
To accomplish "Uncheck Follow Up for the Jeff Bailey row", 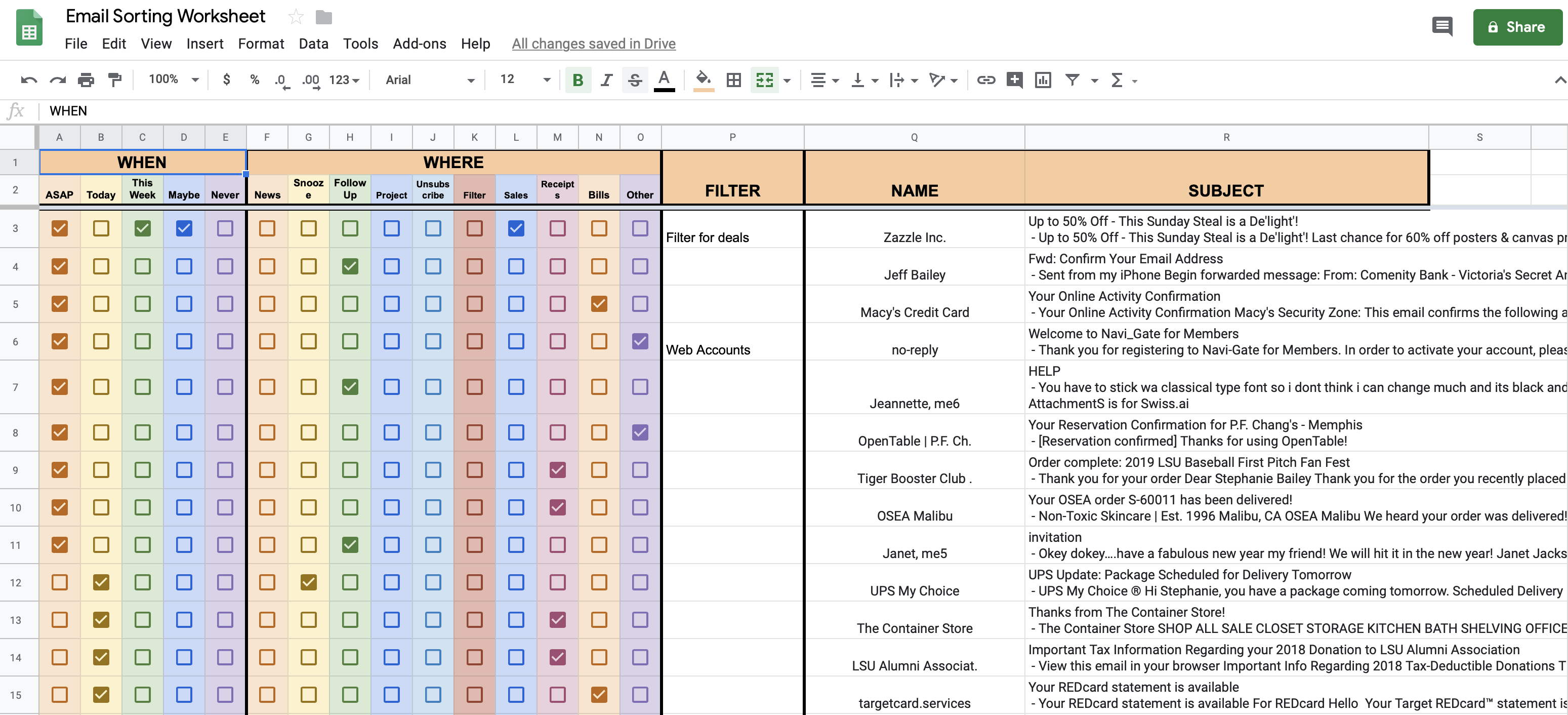I will point(350,266).
